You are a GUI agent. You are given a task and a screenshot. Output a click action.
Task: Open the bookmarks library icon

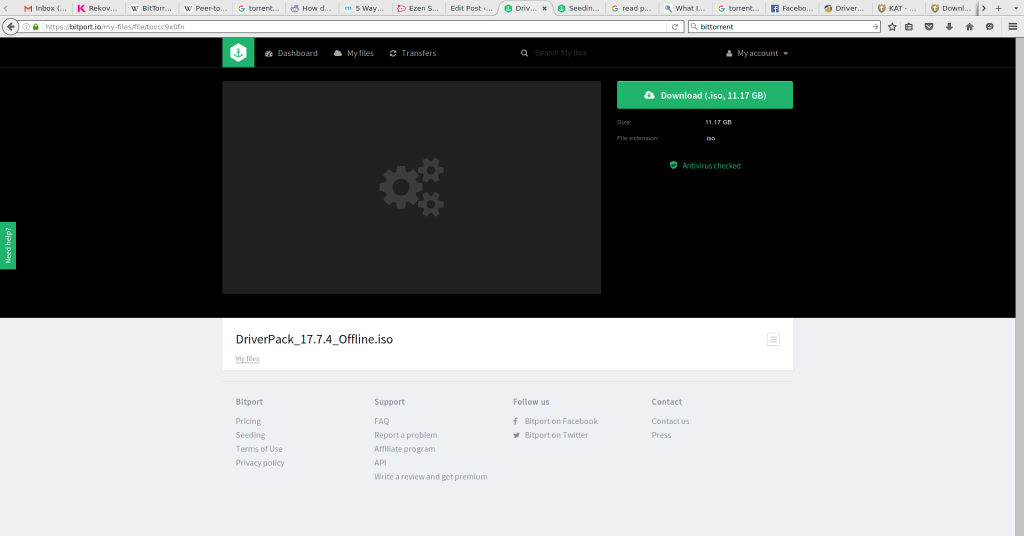(x=909, y=27)
